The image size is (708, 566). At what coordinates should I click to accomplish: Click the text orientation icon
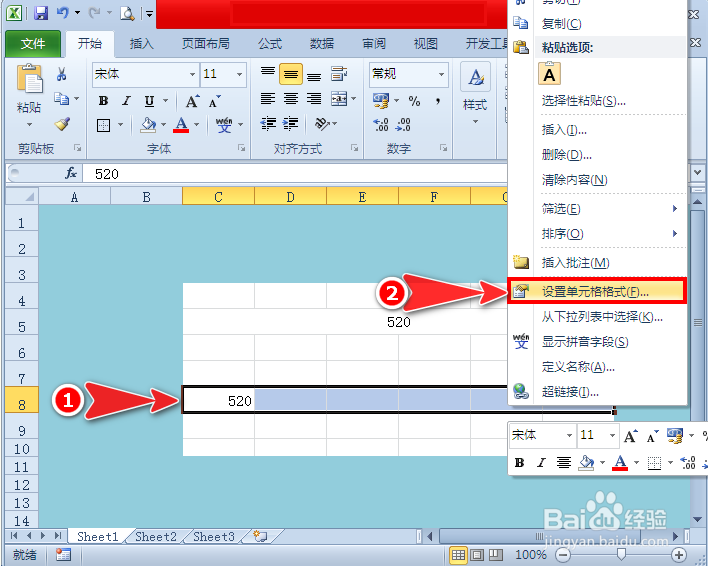point(322,124)
